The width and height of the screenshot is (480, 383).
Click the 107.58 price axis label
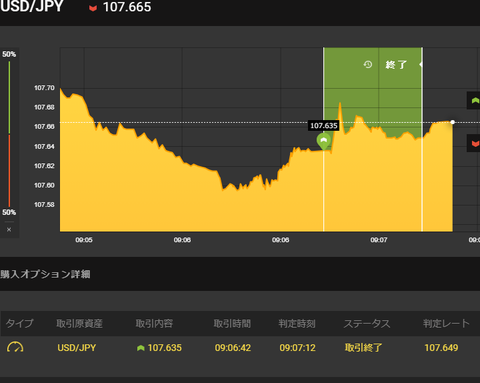click(x=44, y=204)
